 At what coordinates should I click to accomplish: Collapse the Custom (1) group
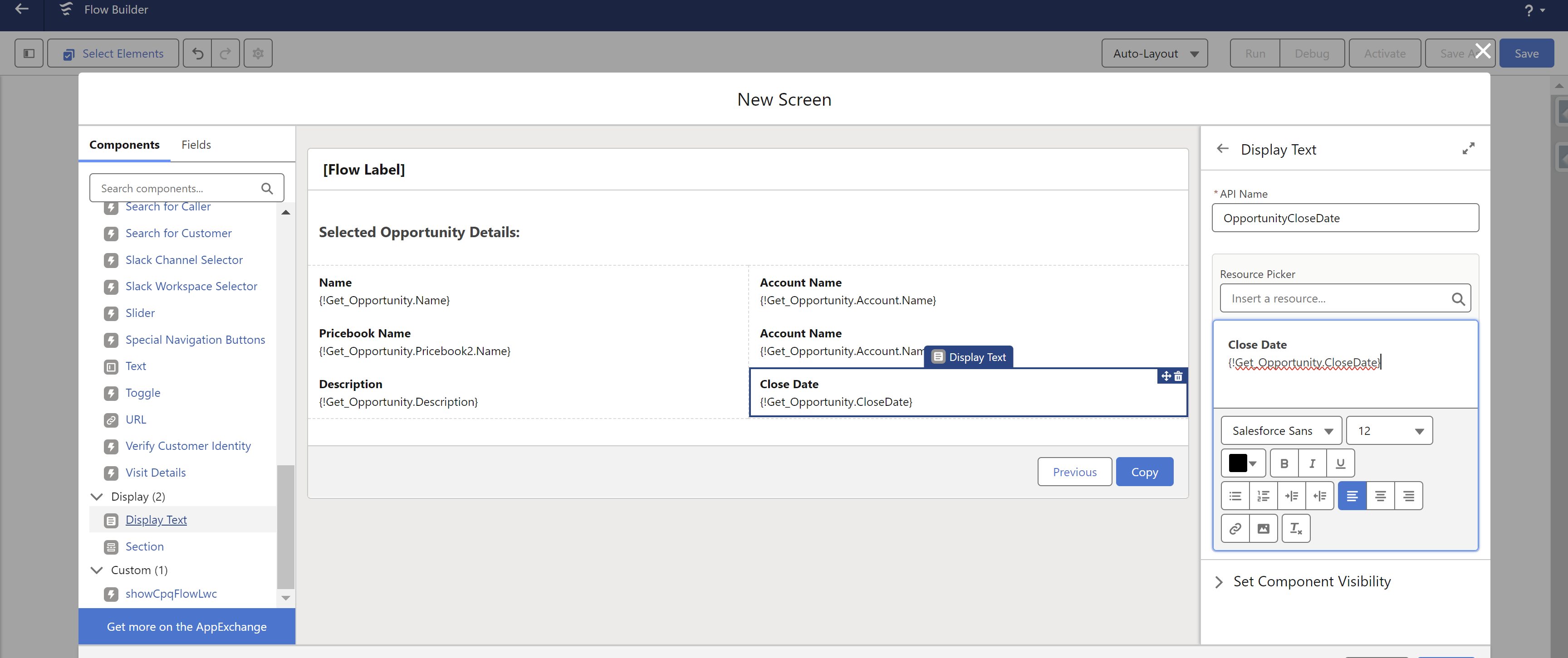click(96, 570)
